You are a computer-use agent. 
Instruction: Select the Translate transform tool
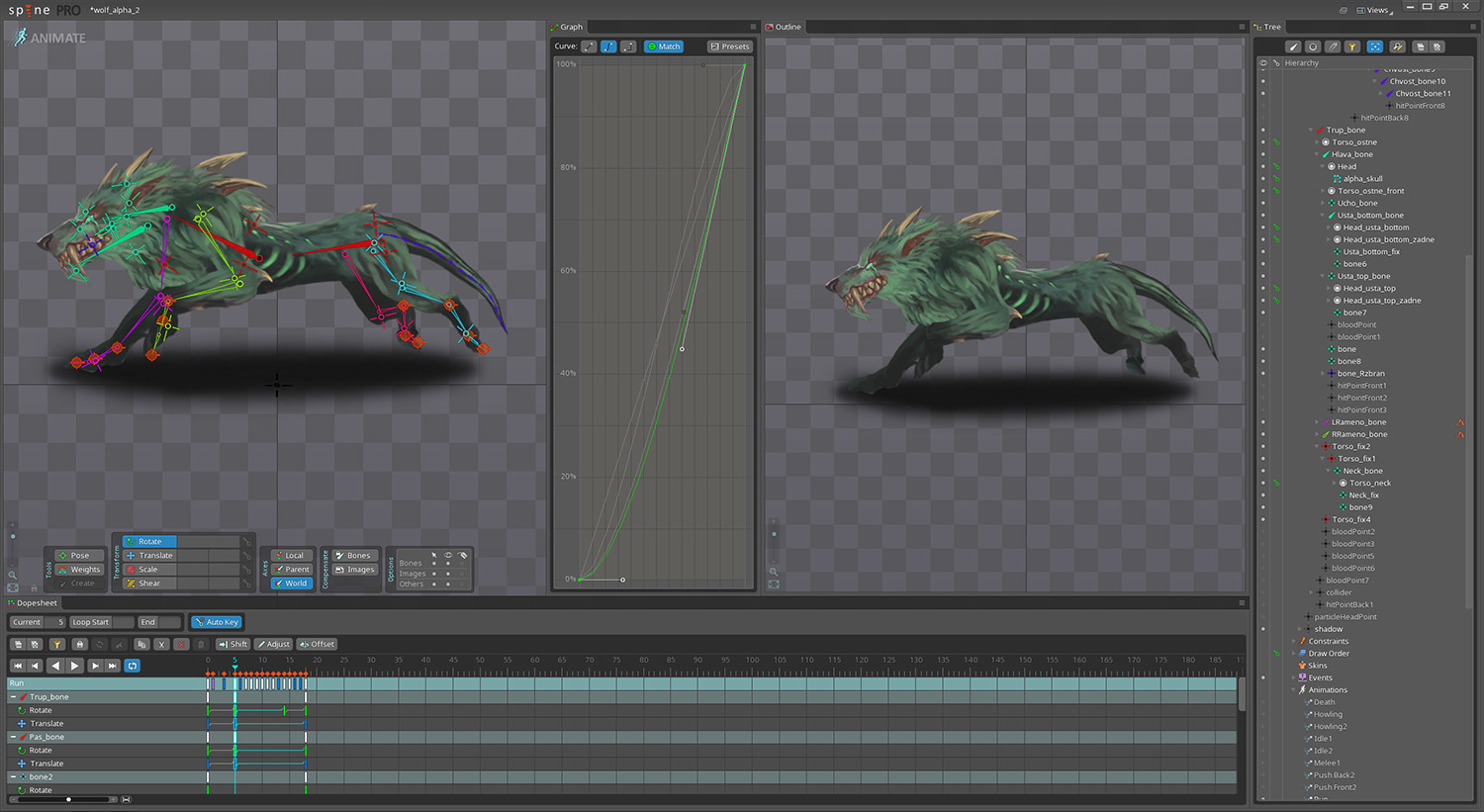(x=149, y=556)
